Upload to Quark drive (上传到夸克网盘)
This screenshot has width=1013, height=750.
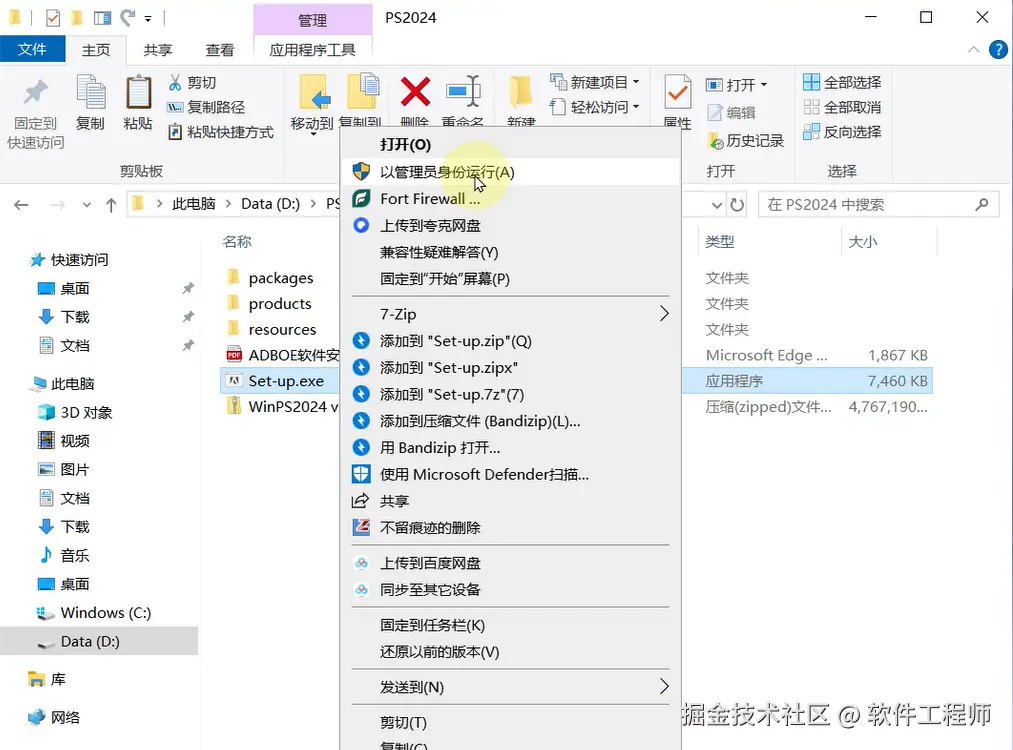510,225
